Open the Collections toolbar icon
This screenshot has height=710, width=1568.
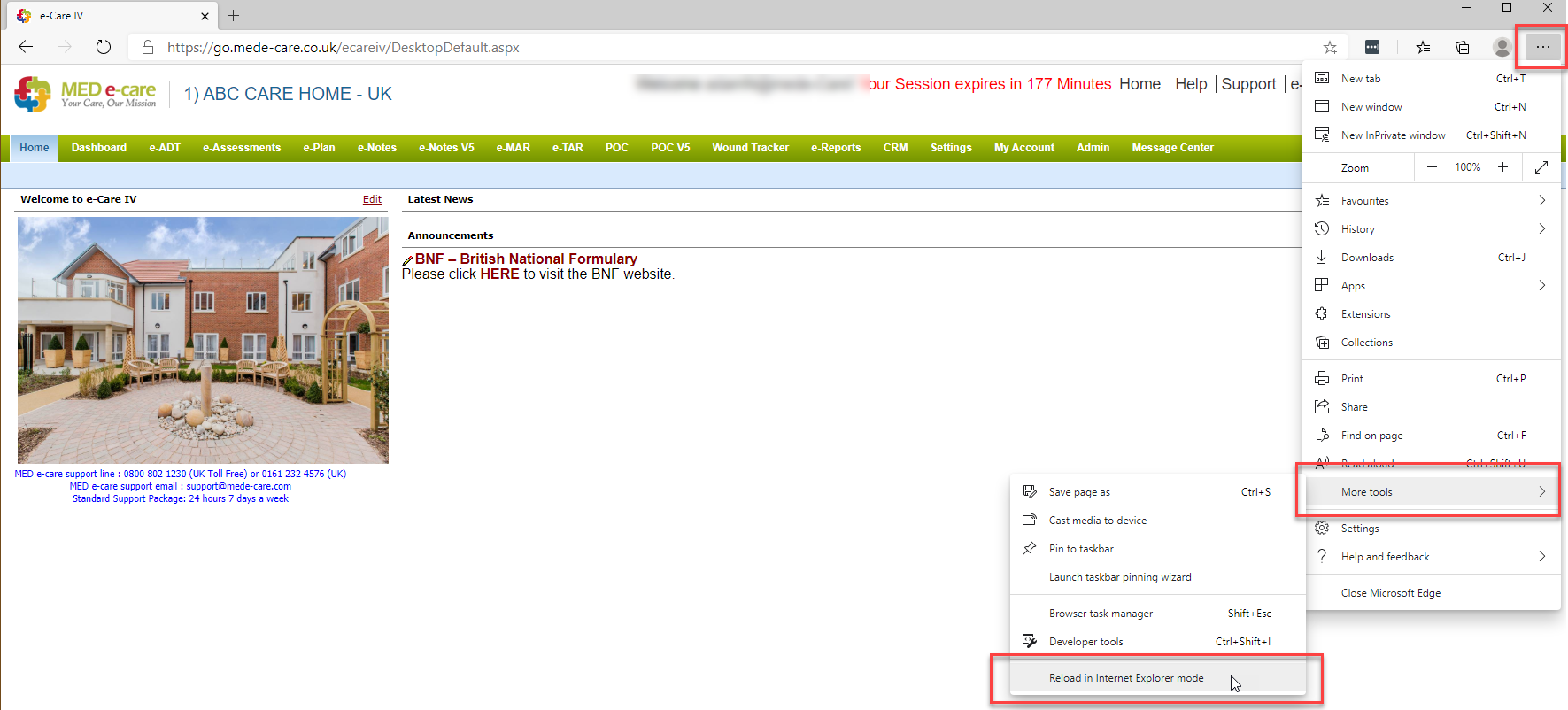coord(1463,48)
